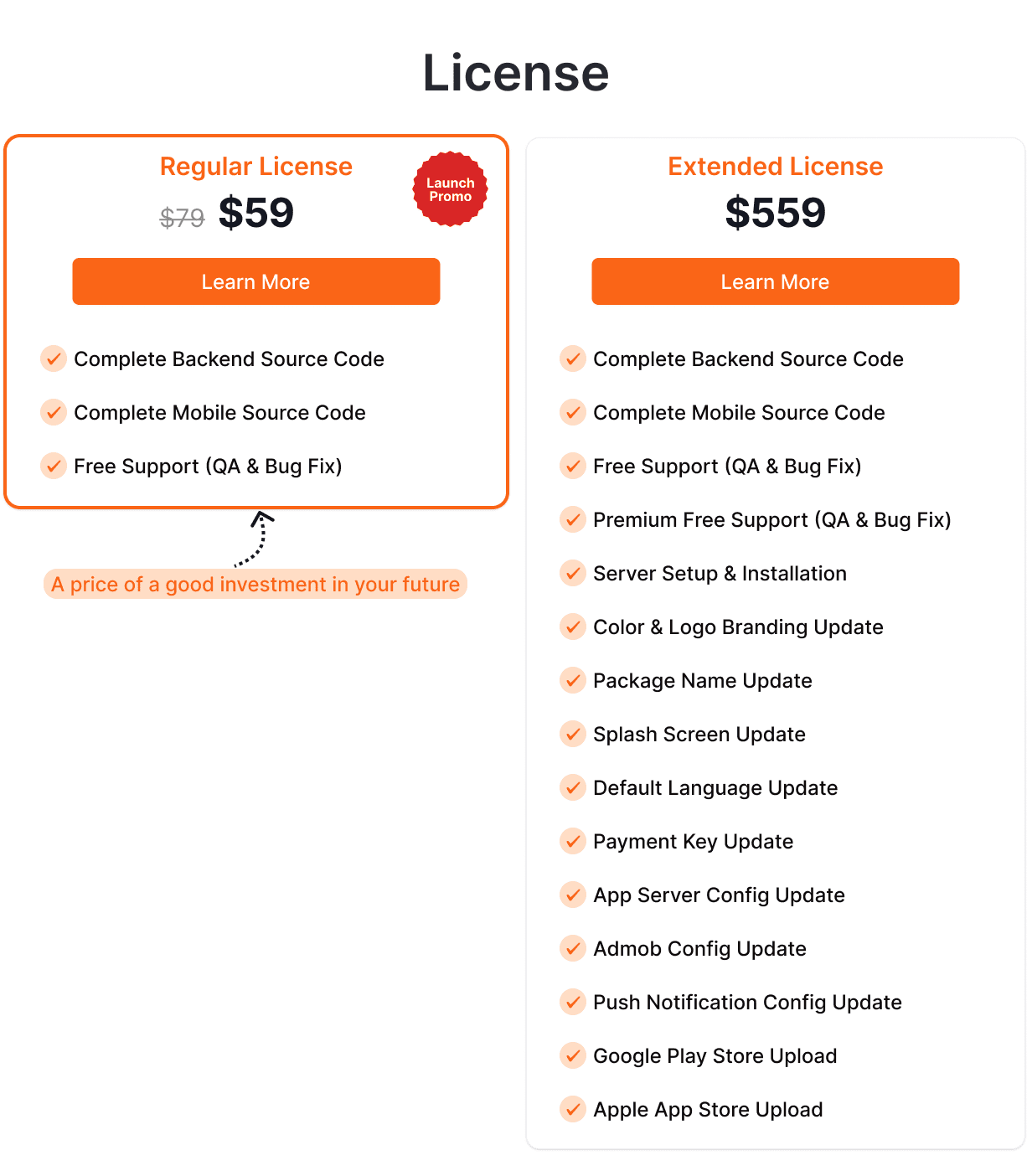Click checkmark beside Regular License Complete Backend Source Code
Viewport: 1032px width, 1176px height.
click(54, 358)
